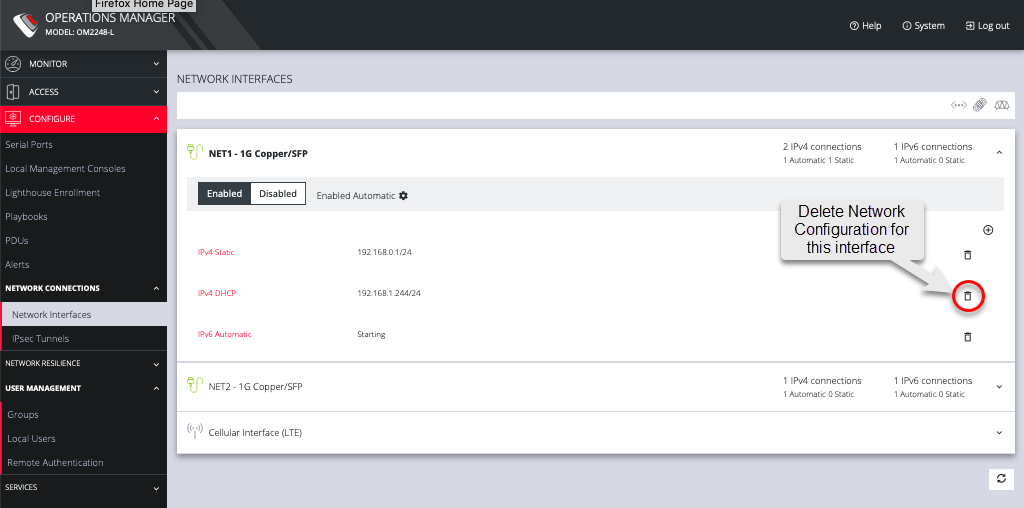The height and width of the screenshot is (508, 1024).
Task: Expand the Cellular Interface (LTE) panel
Action: [999, 433]
